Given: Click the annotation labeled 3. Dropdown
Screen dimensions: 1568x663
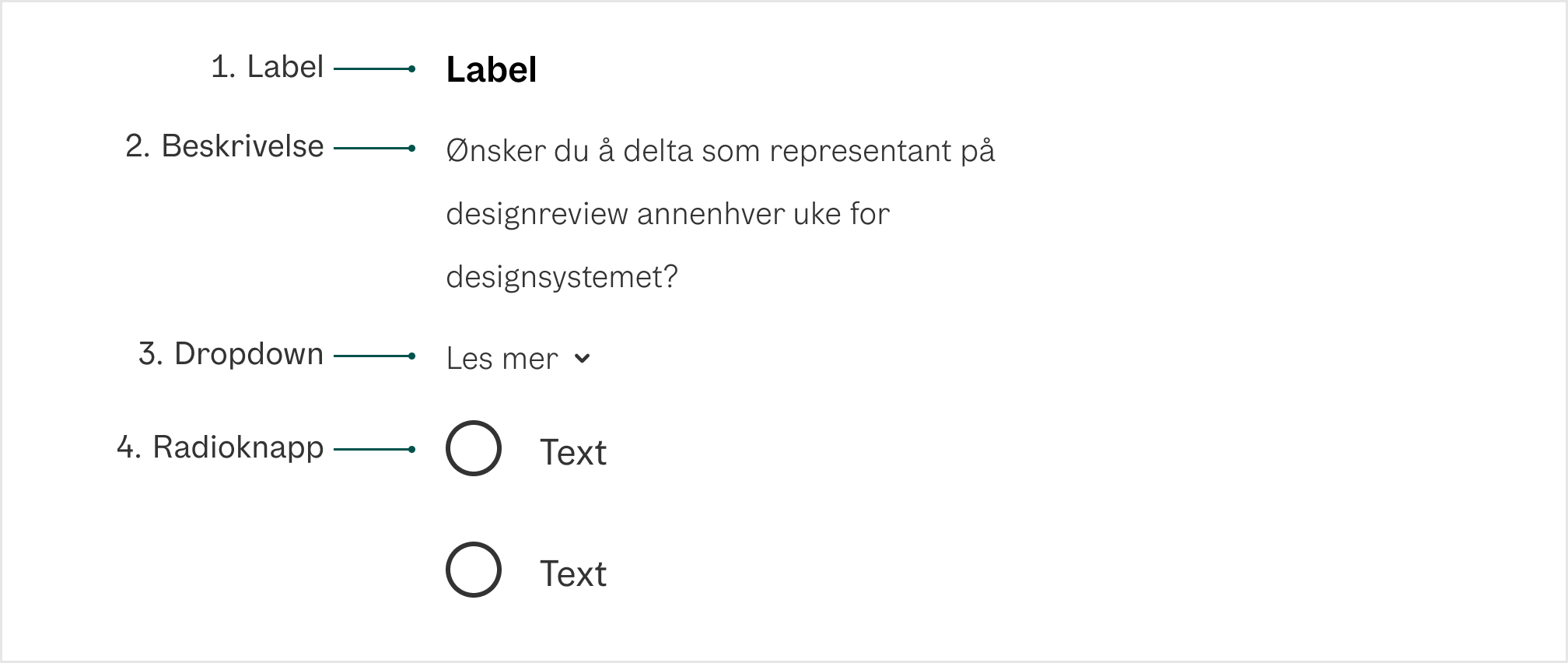Looking at the screenshot, I should point(230,354).
